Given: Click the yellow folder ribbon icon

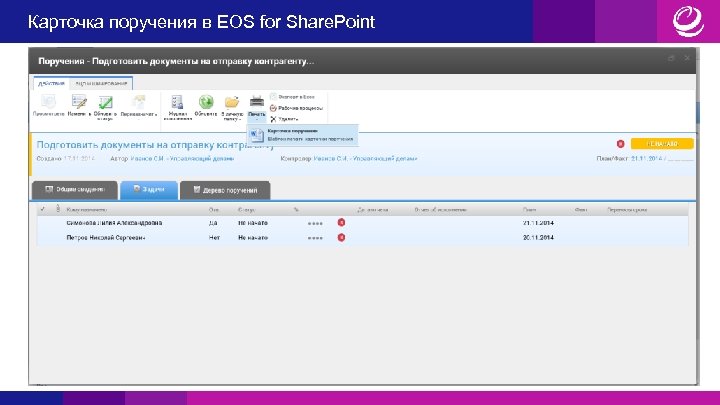Looking at the screenshot, I should (x=232, y=102).
